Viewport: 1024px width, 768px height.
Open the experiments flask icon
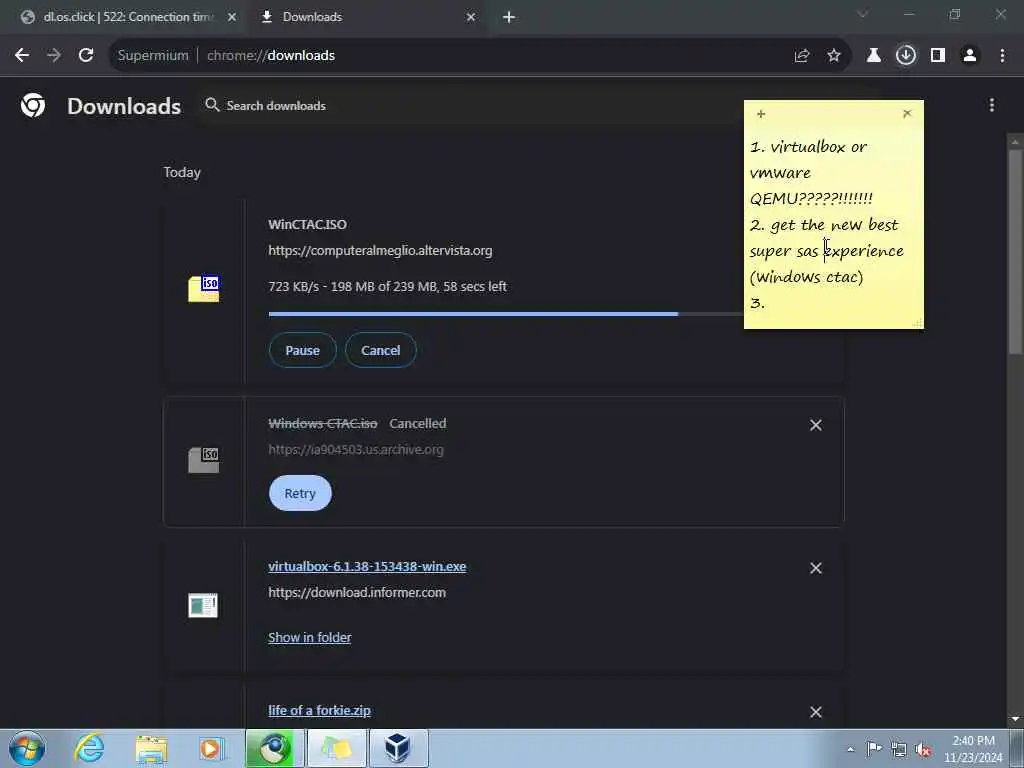[874, 56]
